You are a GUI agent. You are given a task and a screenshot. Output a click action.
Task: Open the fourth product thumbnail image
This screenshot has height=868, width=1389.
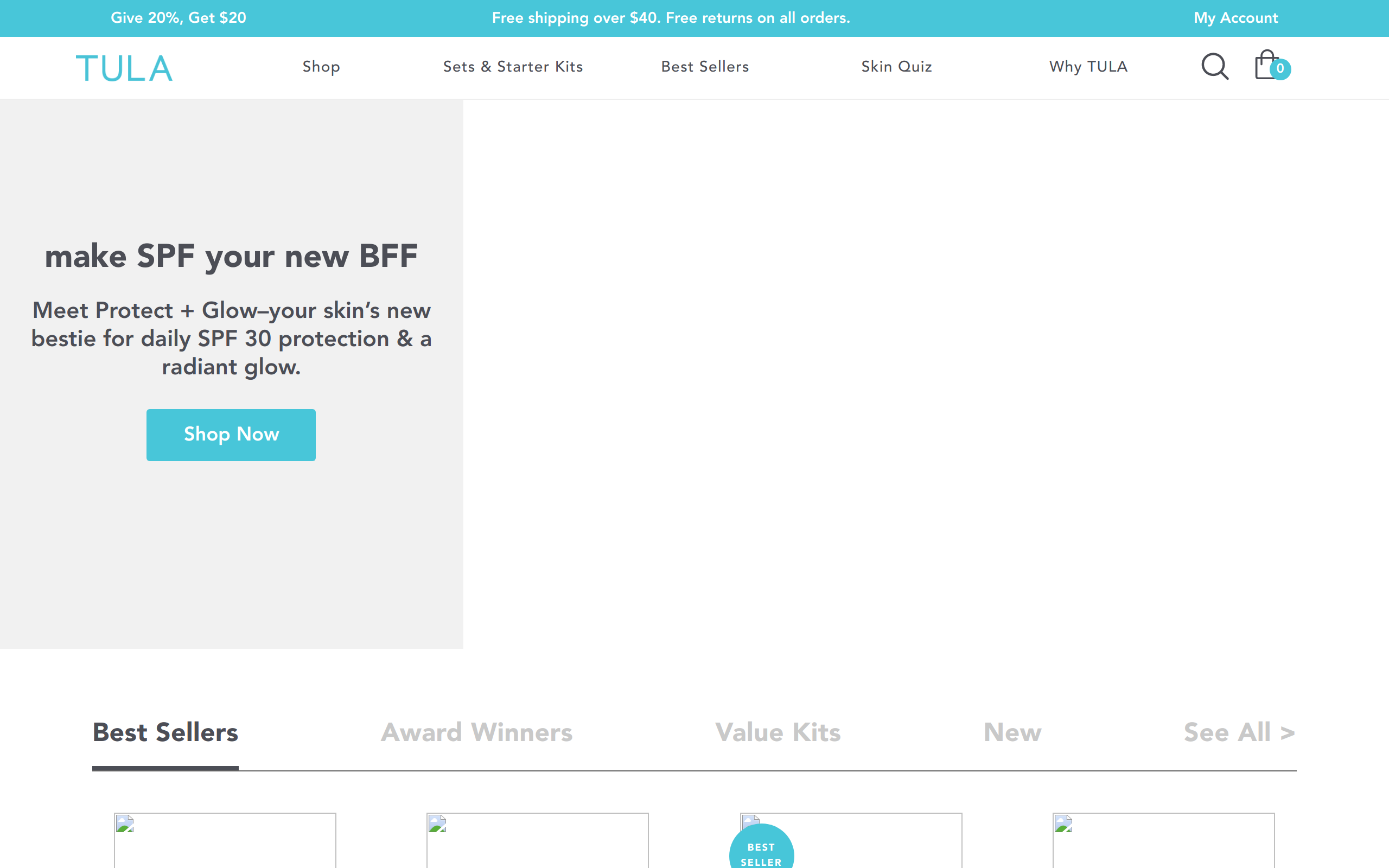point(1163,840)
